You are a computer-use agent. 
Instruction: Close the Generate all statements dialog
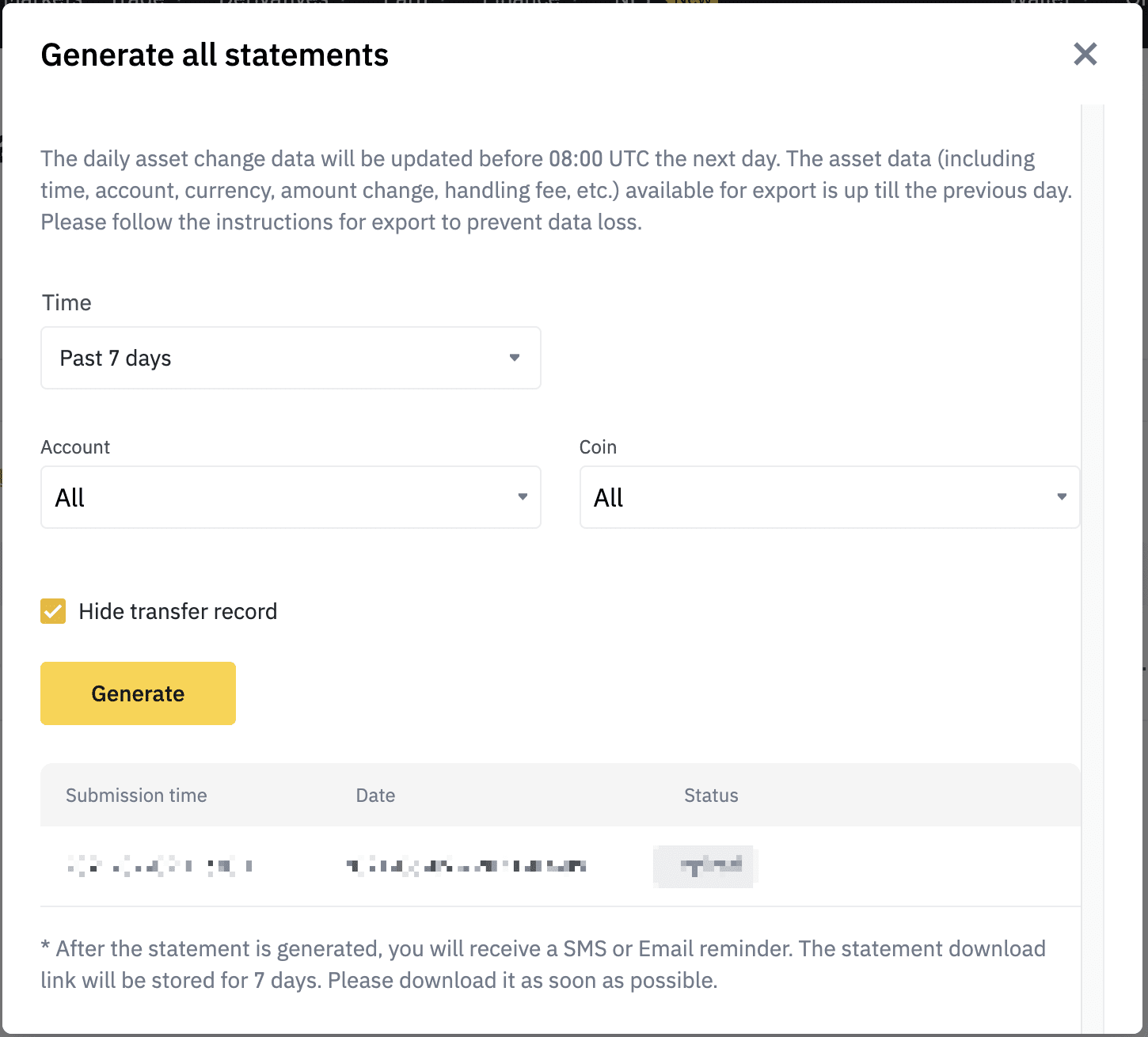tap(1085, 55)
